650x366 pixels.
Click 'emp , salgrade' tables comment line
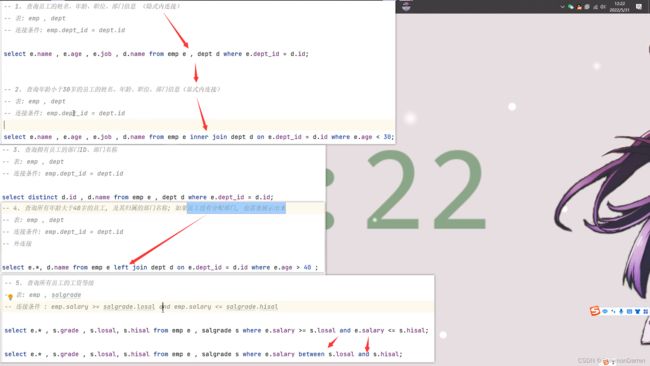click(49, 295)
